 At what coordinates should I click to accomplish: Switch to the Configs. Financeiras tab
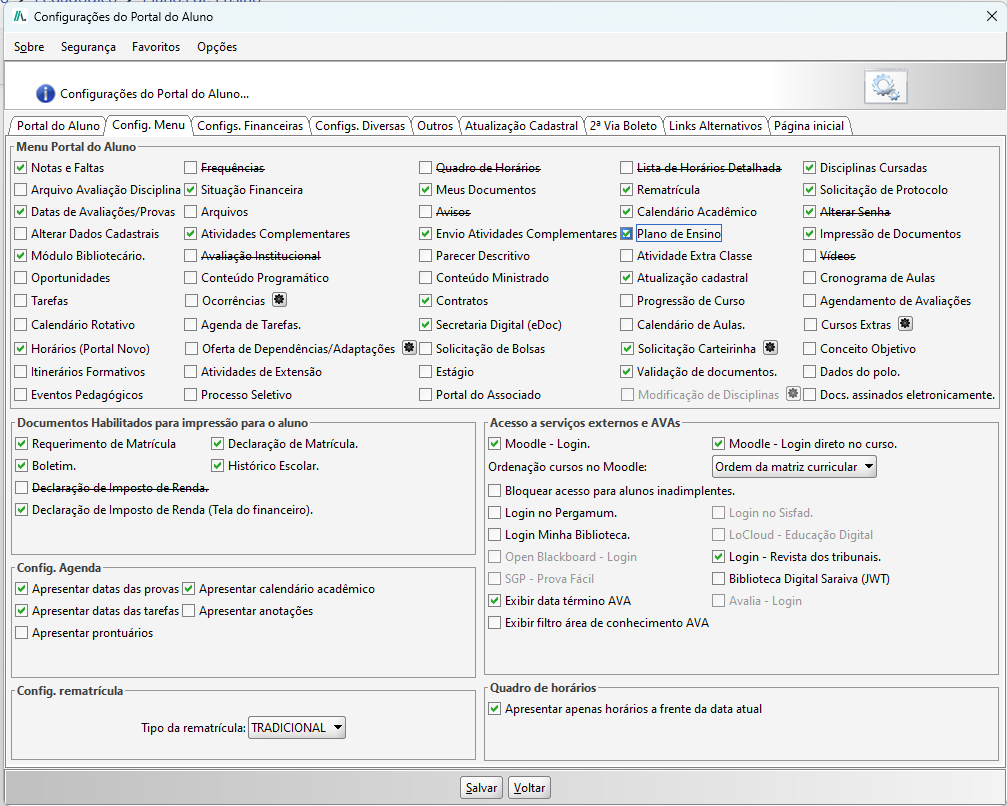[x=250, y=126]
